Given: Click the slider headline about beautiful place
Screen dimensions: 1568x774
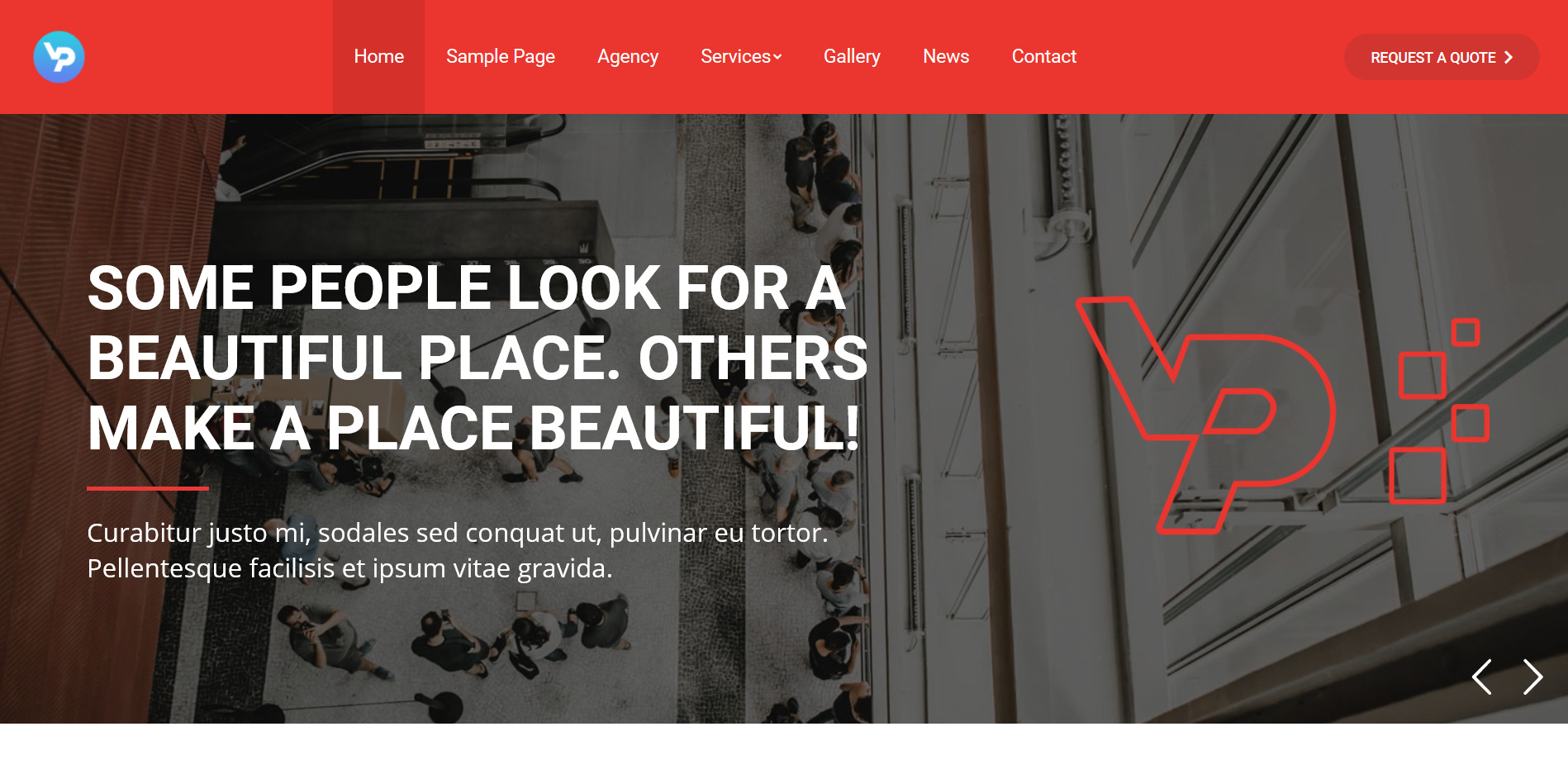Looking at the screenshot, I should (478, 358).
